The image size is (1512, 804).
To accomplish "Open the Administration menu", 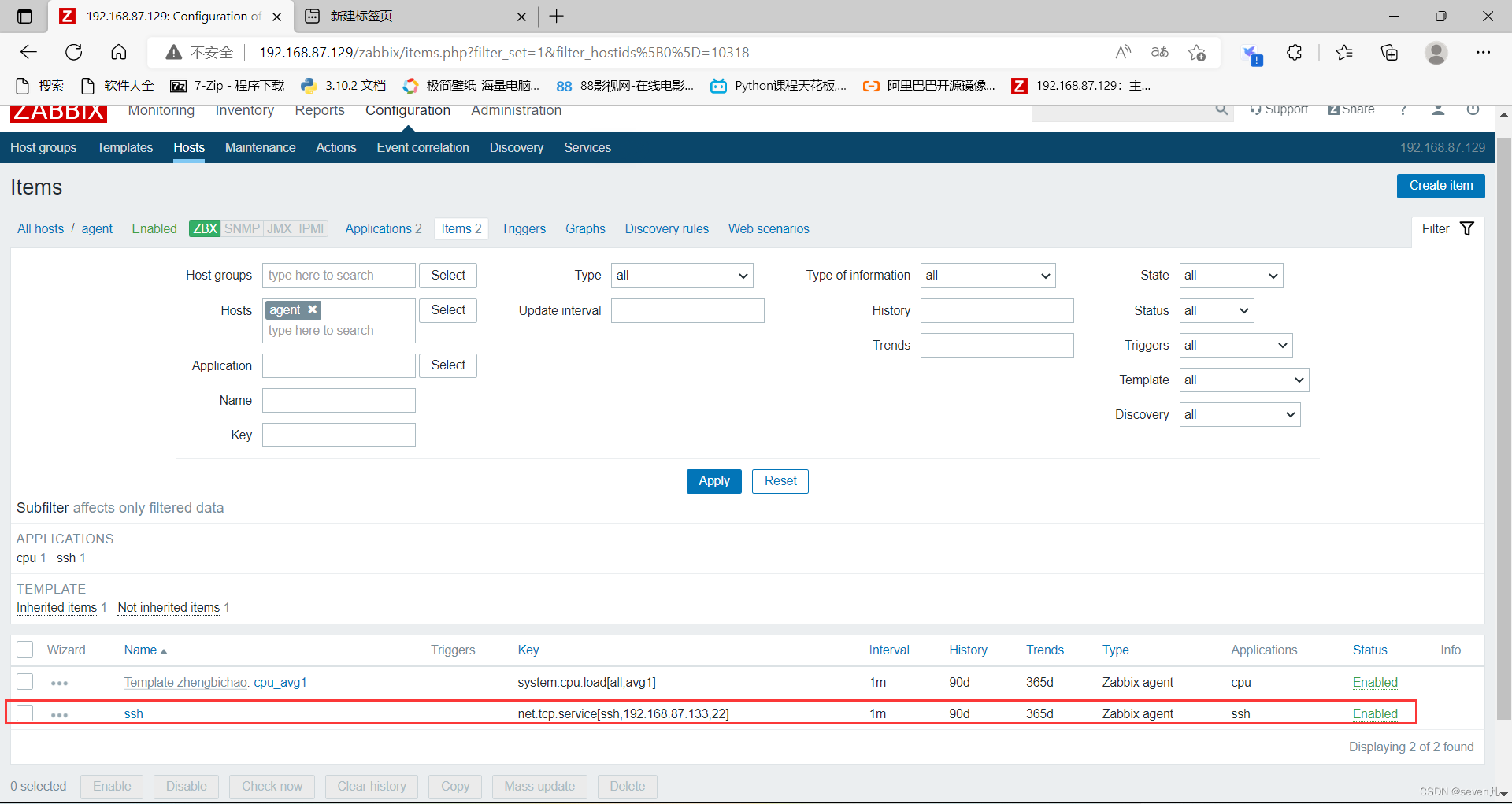I will click(517, 110).
